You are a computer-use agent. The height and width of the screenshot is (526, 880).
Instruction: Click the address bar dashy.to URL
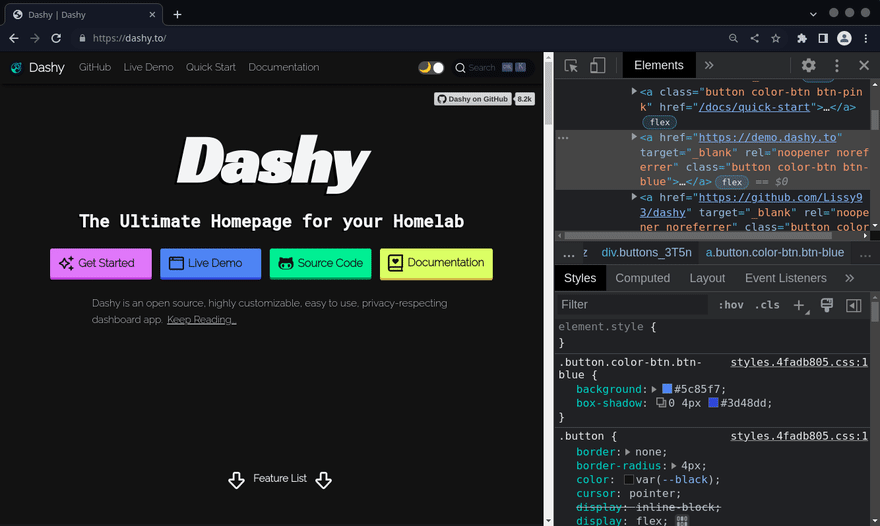coord(130,38)
